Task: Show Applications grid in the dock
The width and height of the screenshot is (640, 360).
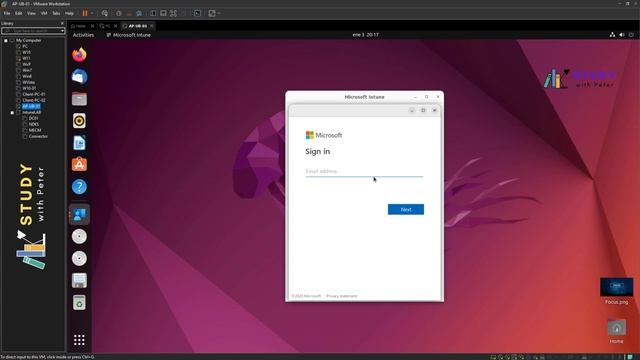Action: pyautogui.click(x=79, y=340)
